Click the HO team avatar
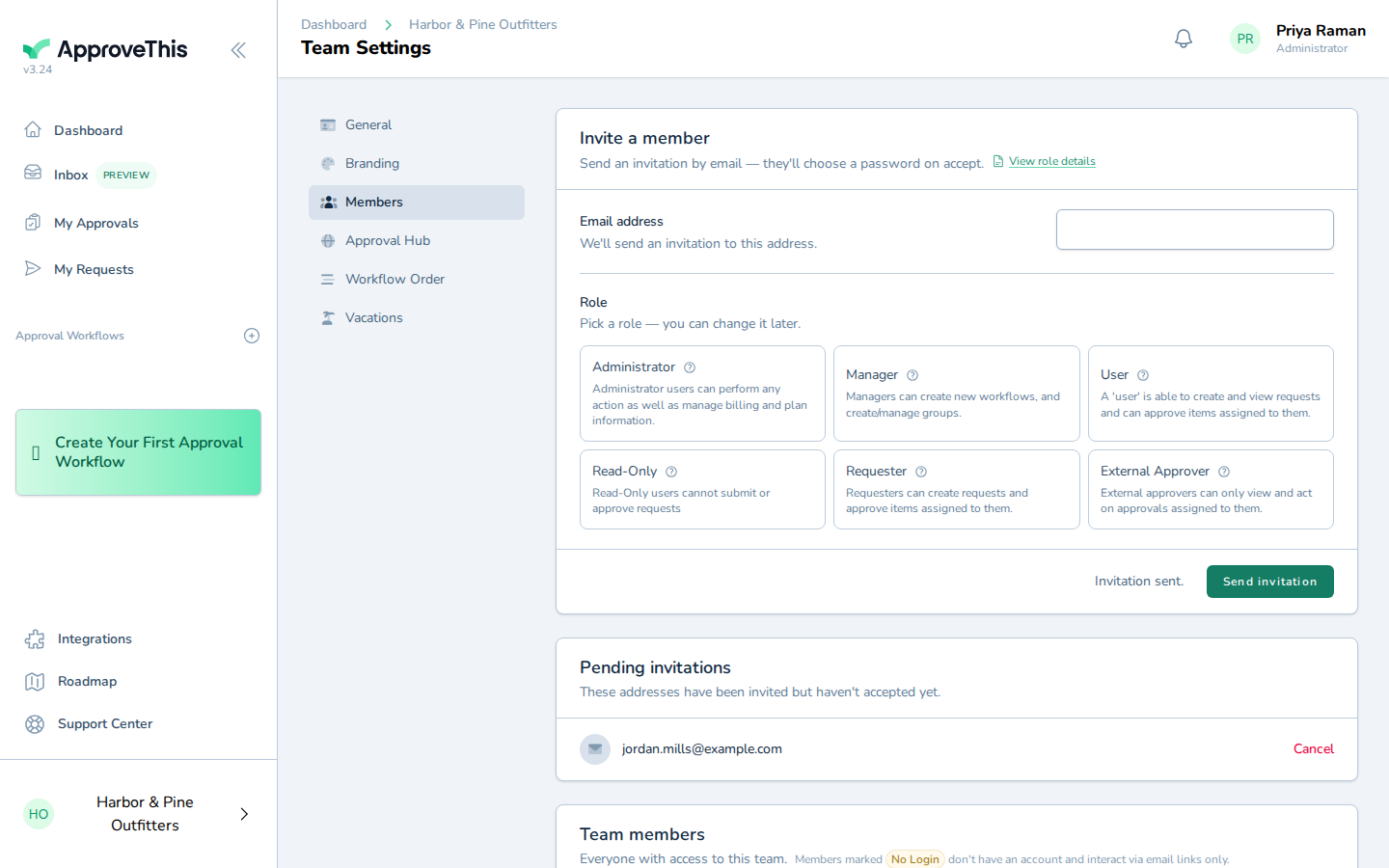The height and width of the screenshot is (868, 1389). 39,814
